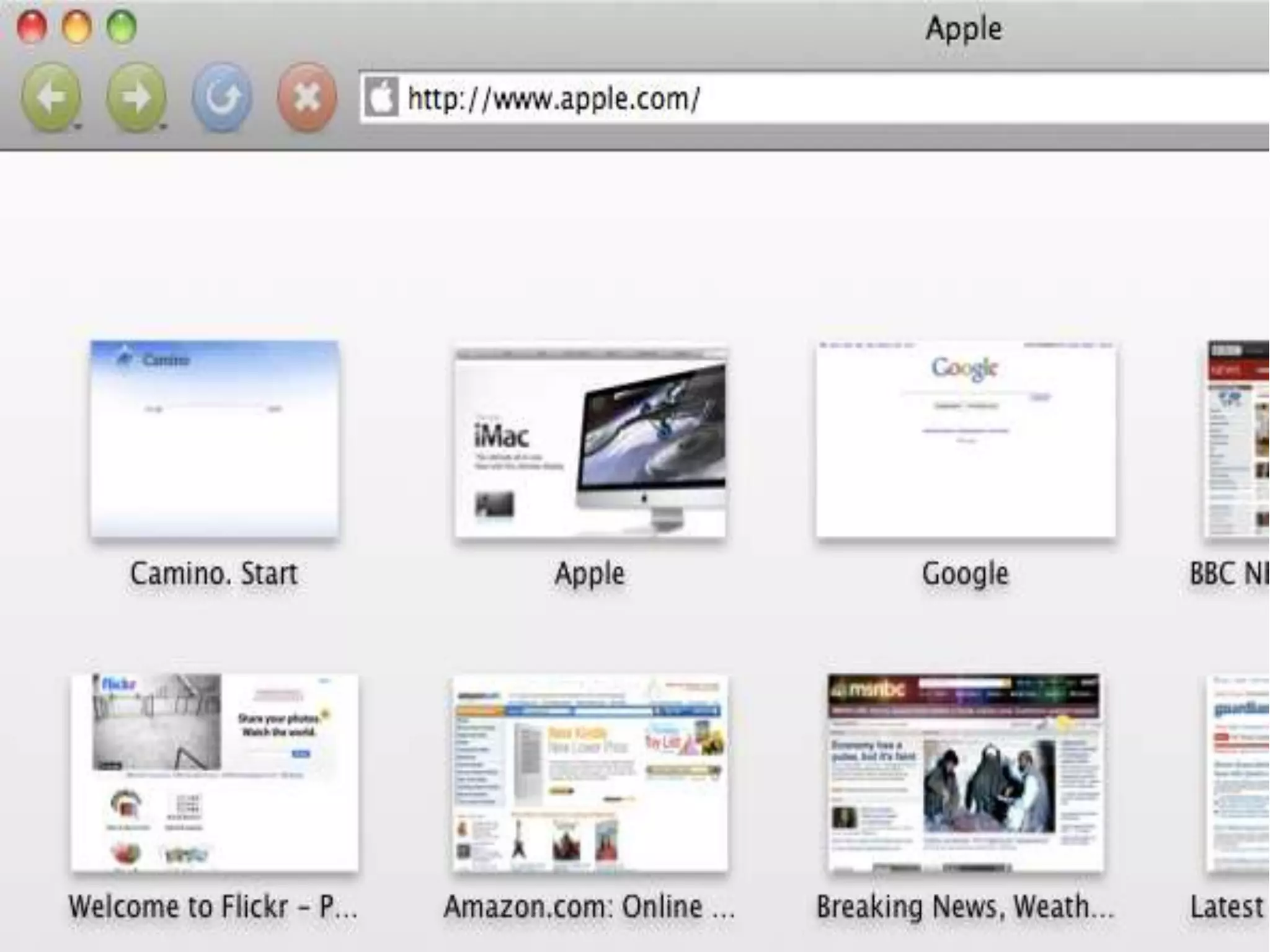Click the 'Amazon.com: Online' label

pos(589,907)
